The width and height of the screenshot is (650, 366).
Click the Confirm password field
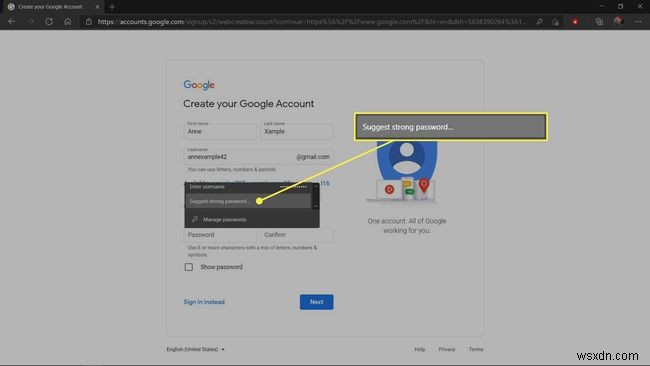pyautogui.click(x=297, y=235)
